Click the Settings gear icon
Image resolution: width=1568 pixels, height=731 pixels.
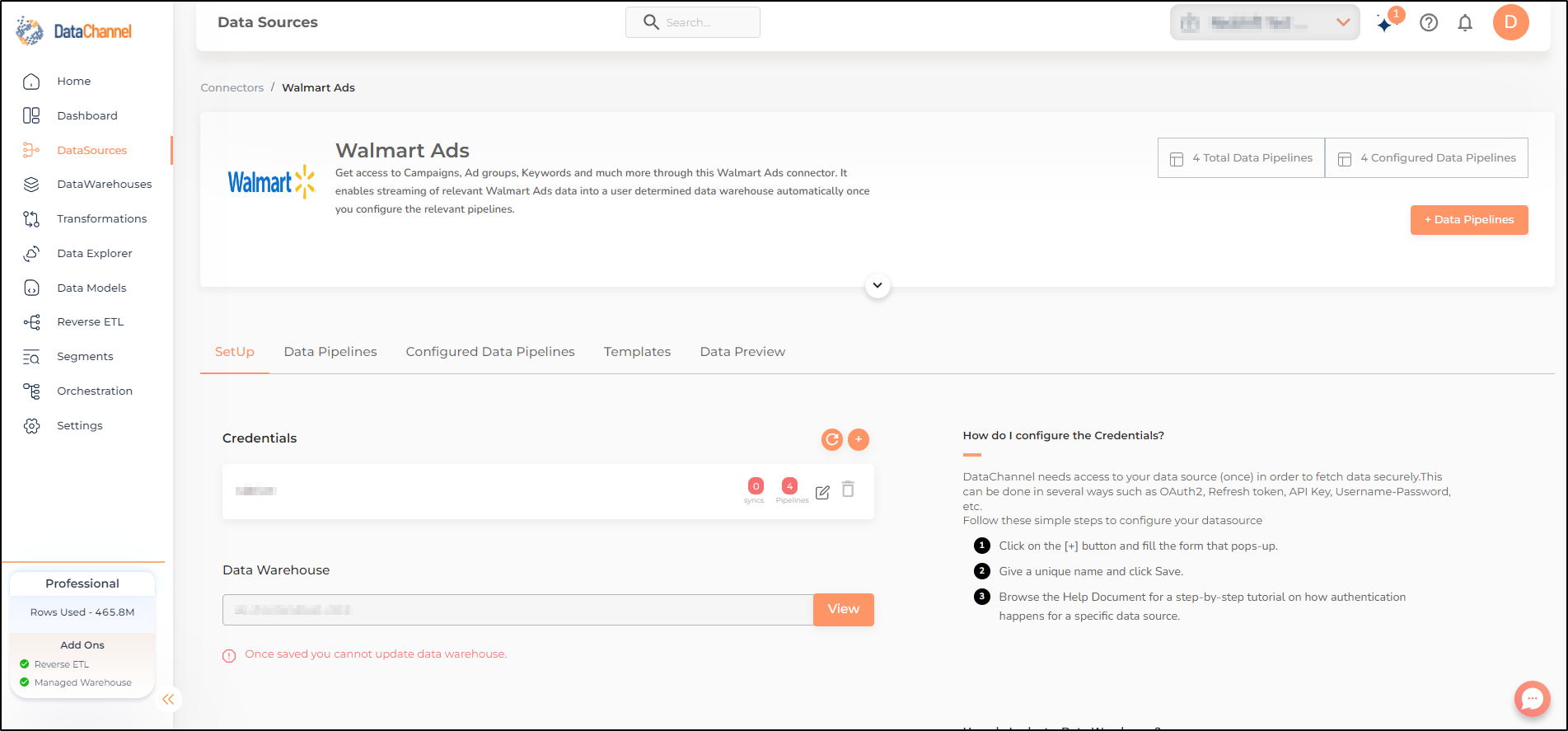(x=31, y=425)
